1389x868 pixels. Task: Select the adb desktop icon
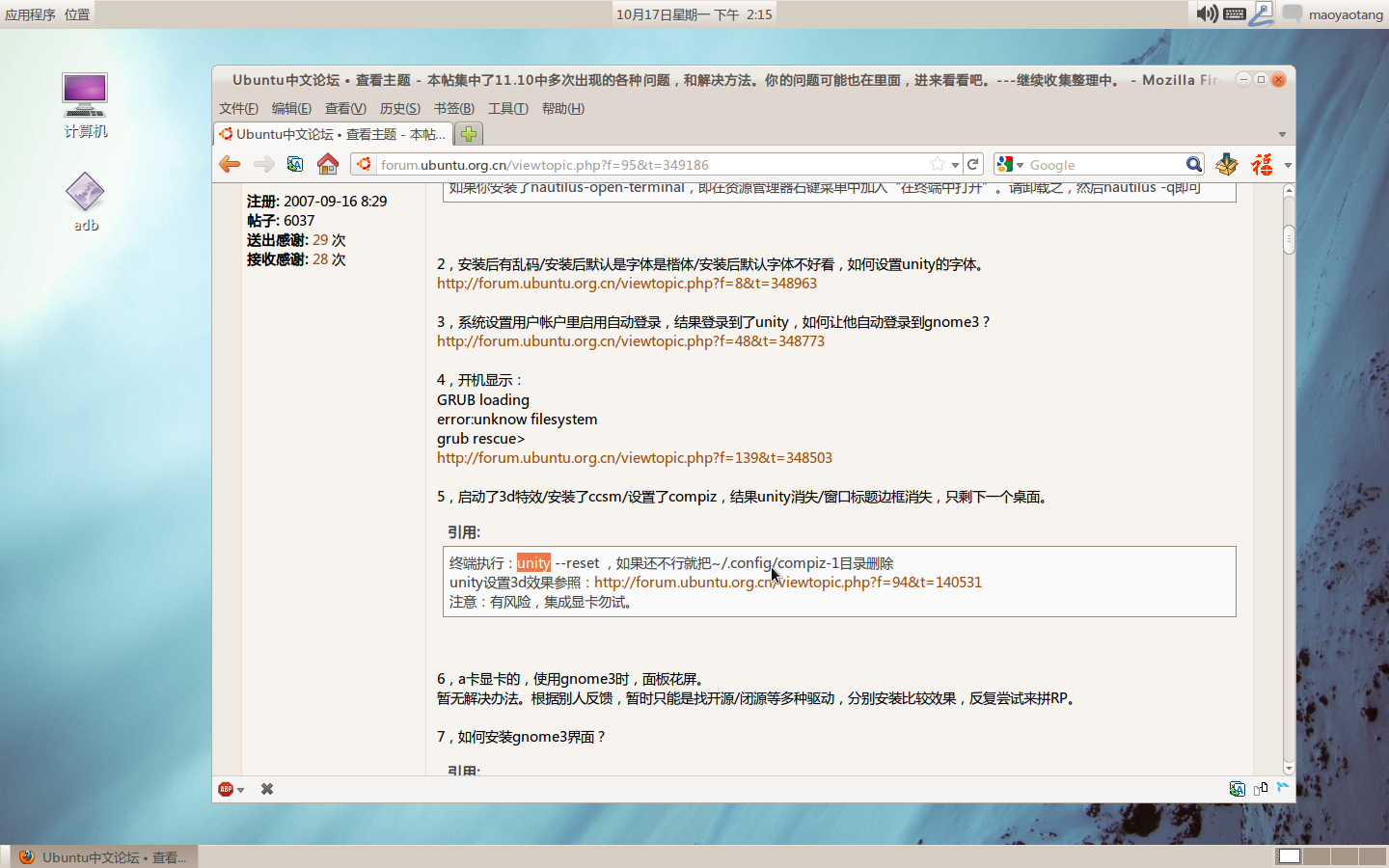pyautogui.click(x=86, y=203)
